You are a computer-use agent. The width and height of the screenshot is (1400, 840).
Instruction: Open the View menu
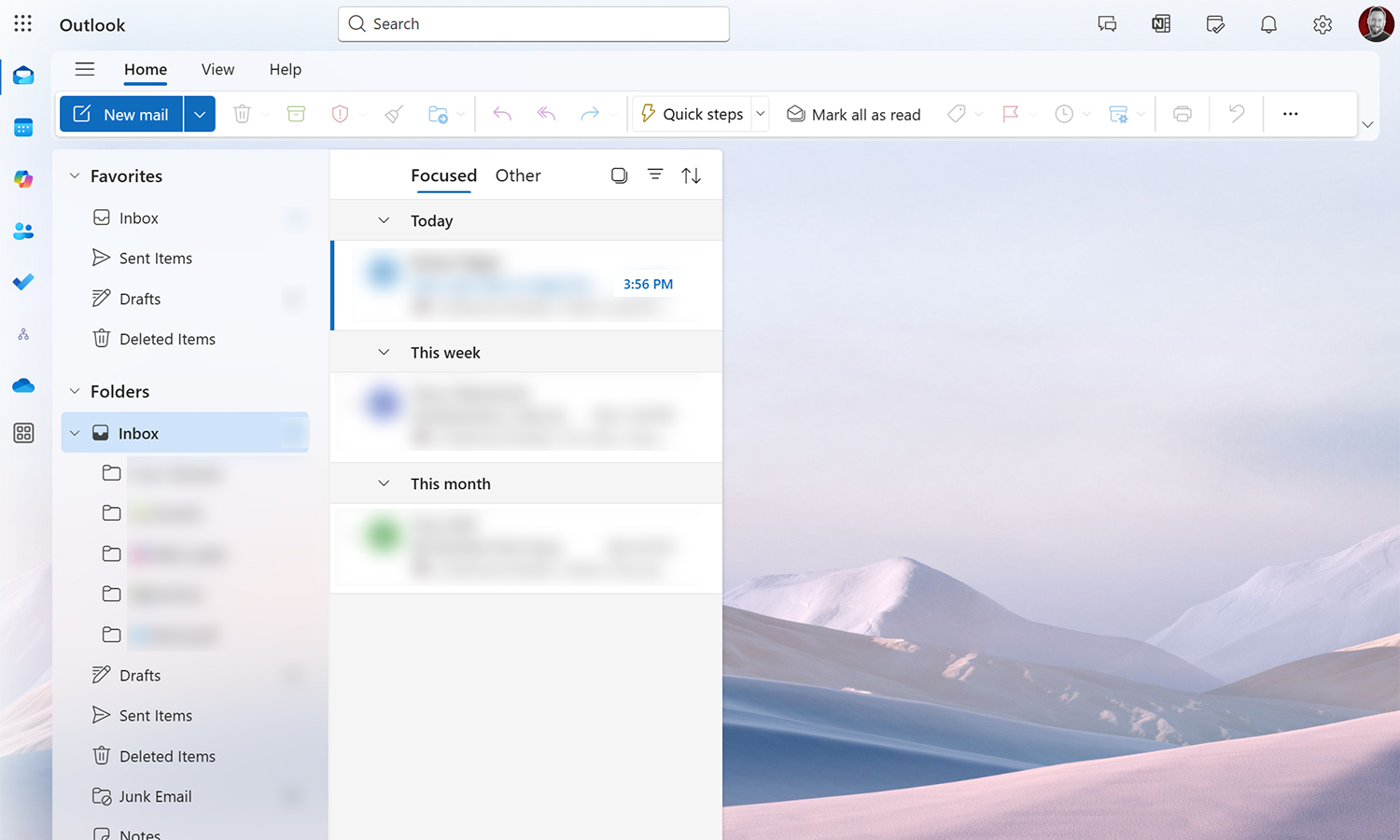coord(217,69)
